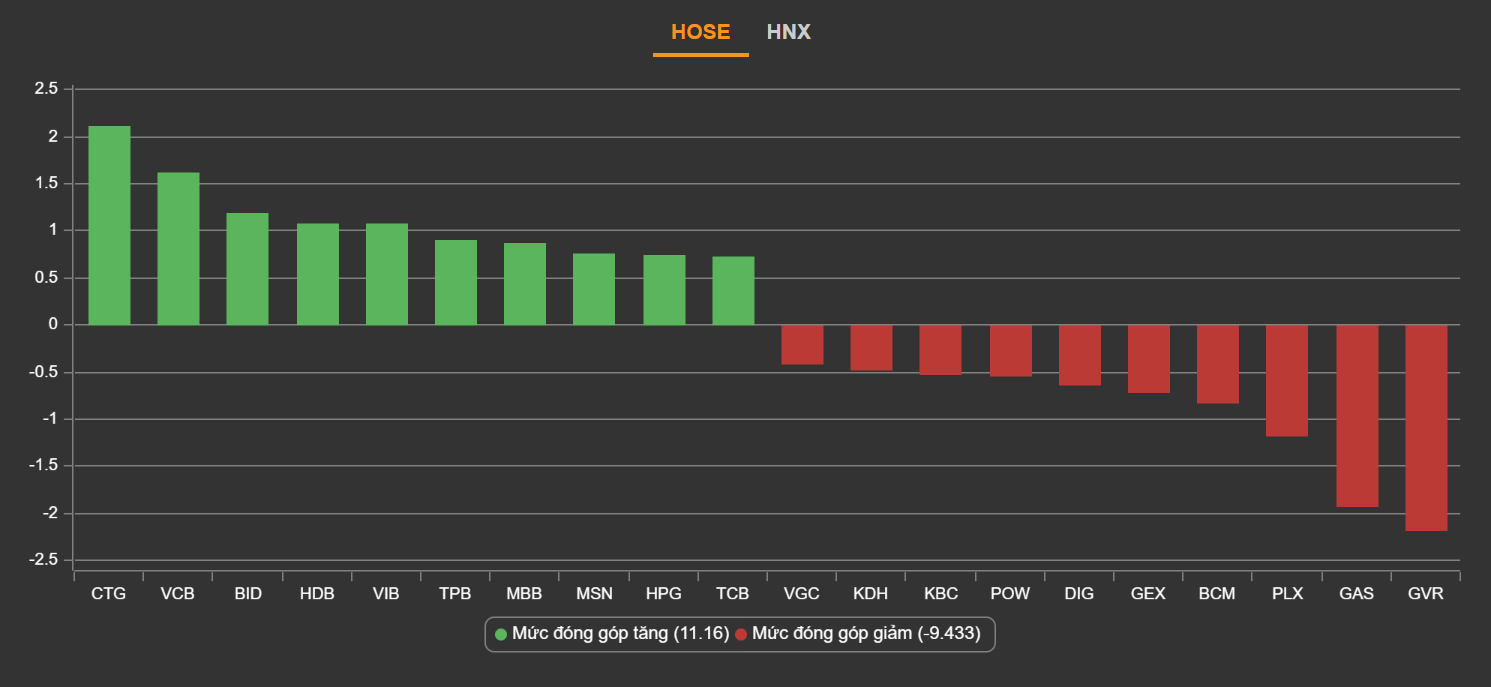
Task: Click the green BID bar
Action: [247, 269]
